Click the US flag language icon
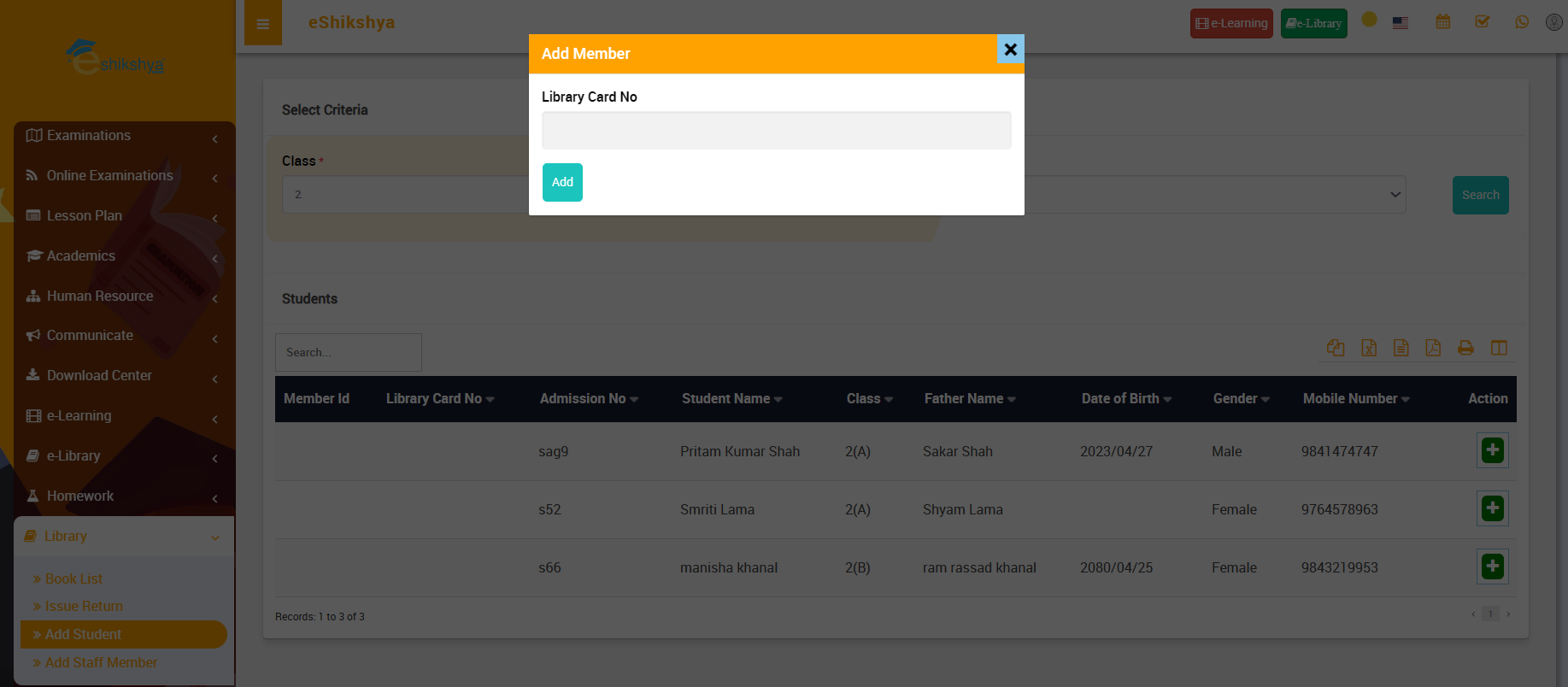This screenshot has width=1568, height=687. tap(1401, 23)
